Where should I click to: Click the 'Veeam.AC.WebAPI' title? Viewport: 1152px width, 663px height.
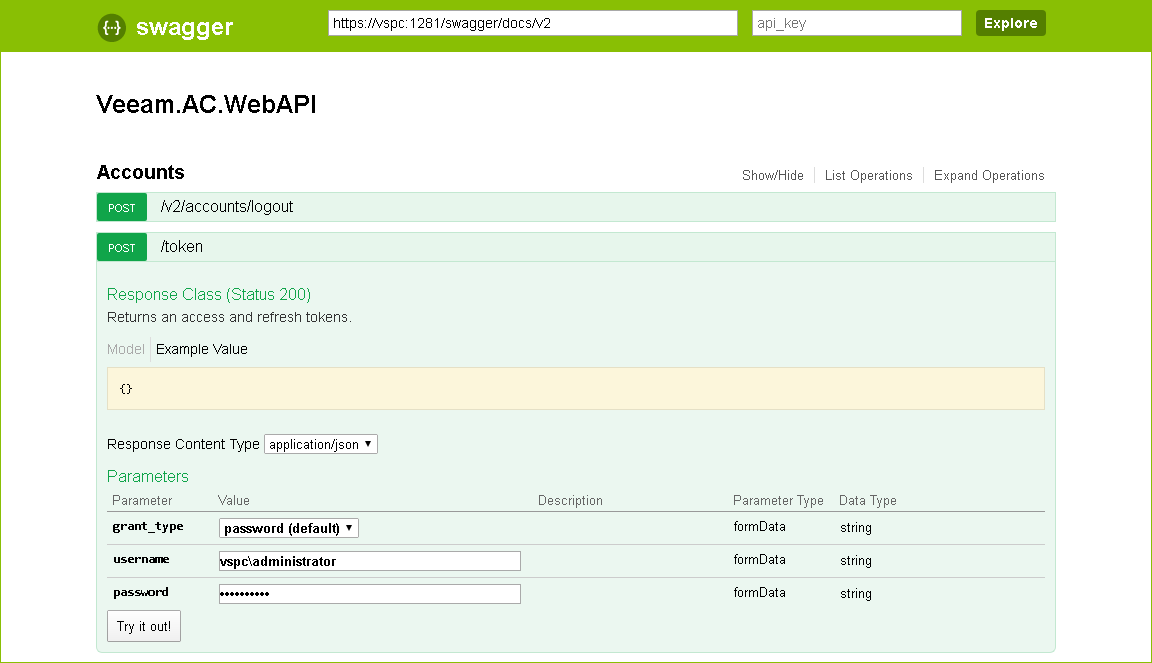[206, 104]
